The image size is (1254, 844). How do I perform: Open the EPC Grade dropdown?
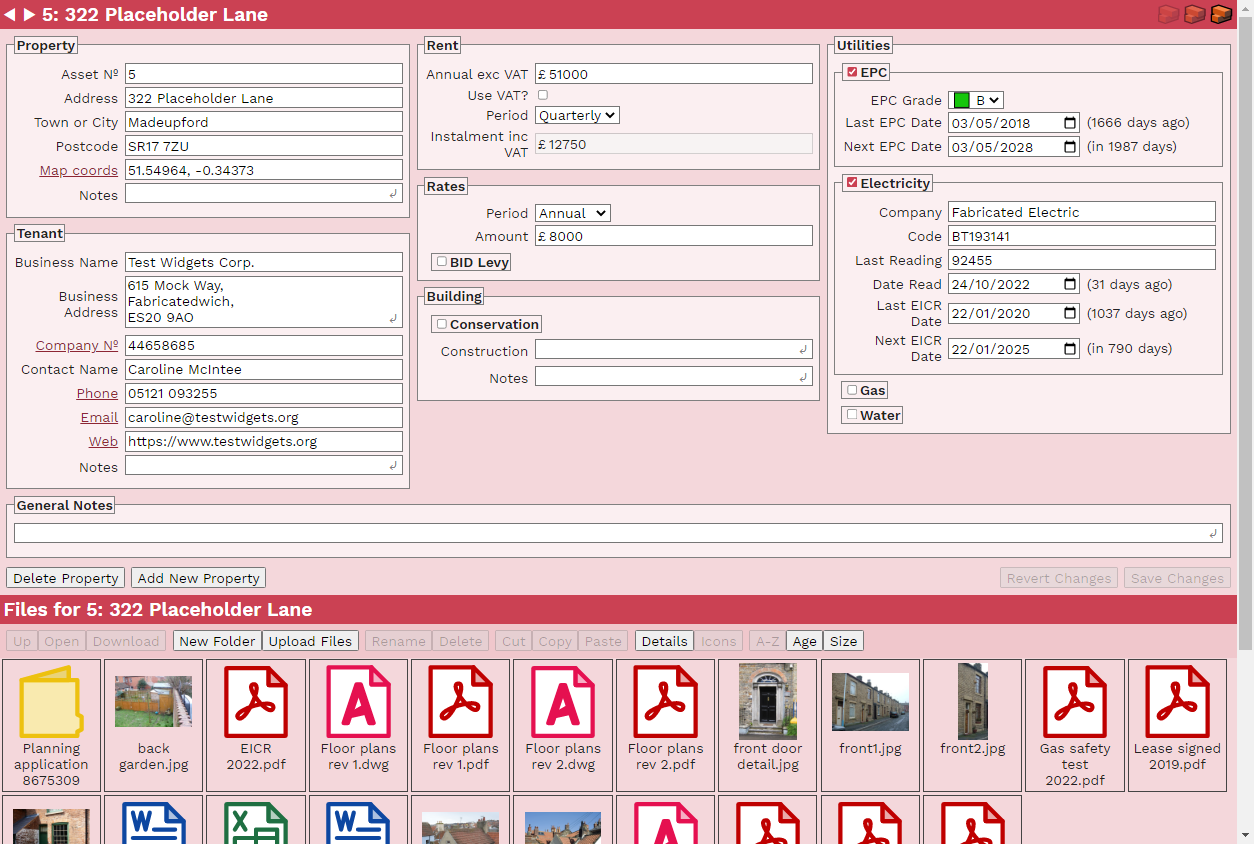(986, 99)
